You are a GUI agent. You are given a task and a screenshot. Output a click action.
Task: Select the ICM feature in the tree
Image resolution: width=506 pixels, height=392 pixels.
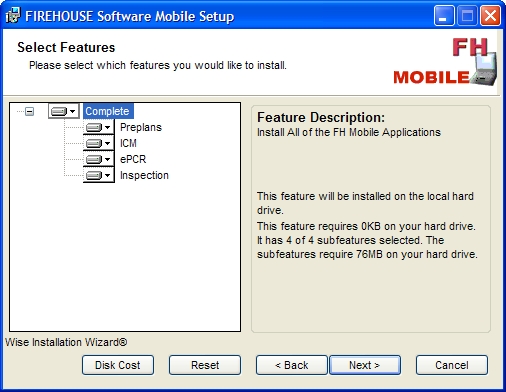(128, 143)
